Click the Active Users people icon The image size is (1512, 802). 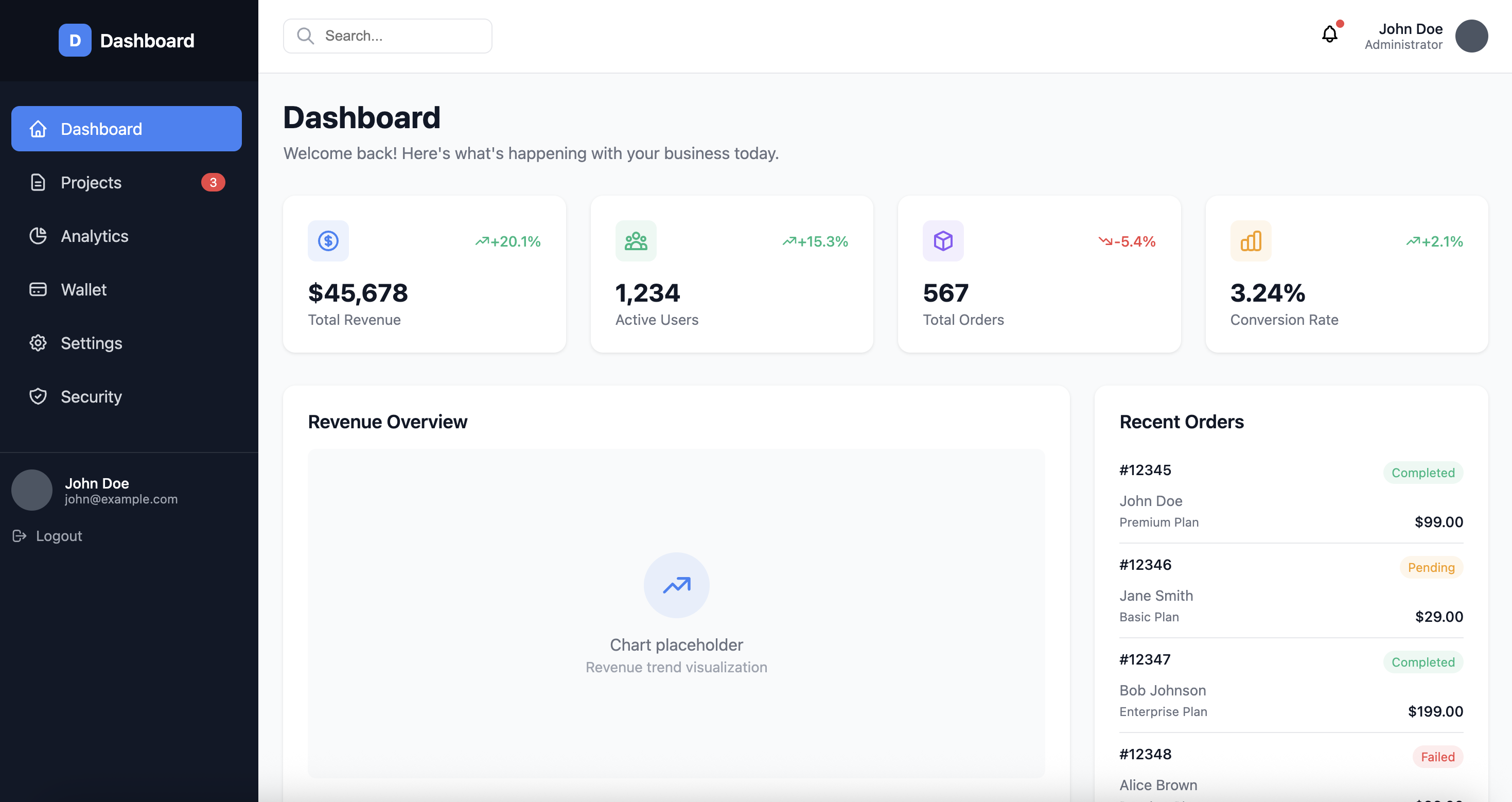tap(636, 241)
